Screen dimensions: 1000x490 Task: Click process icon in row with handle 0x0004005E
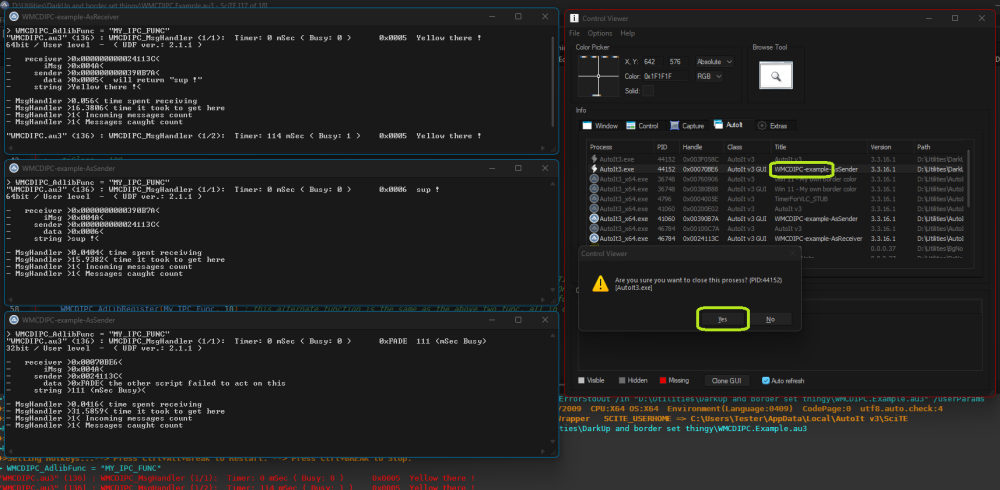pyautogui.click(x=594, y=199)
